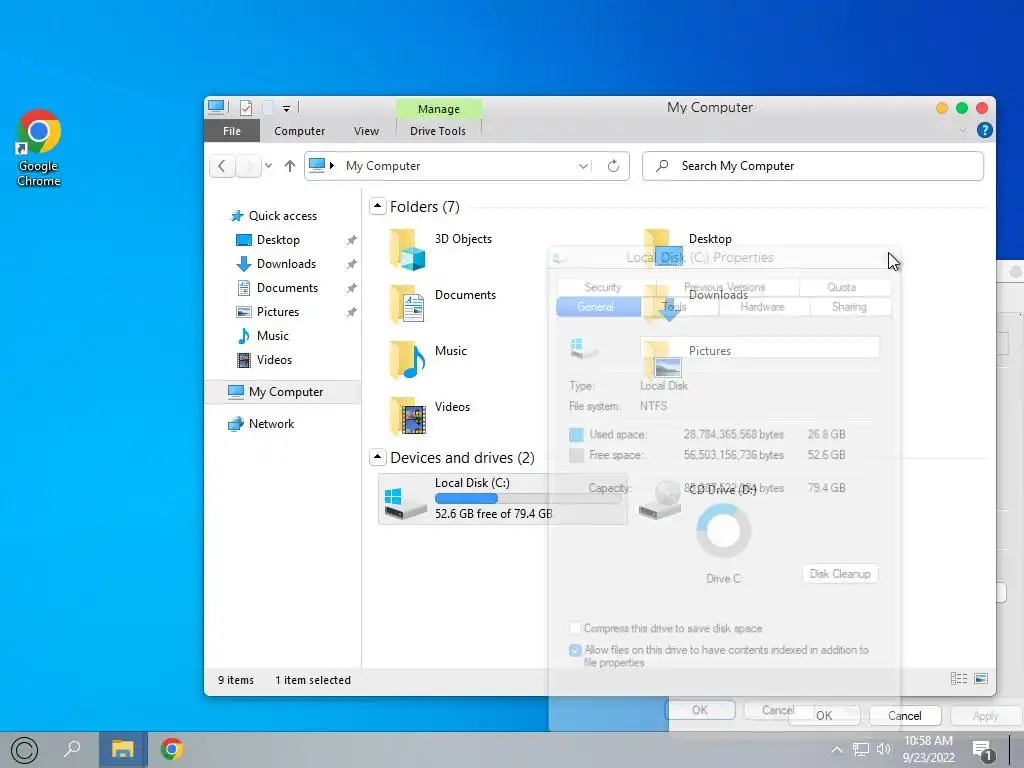The width and height of the screenshot is (1024, 768).
Task: Click the solid Cancel button in dialog
Action: [904, 715]
